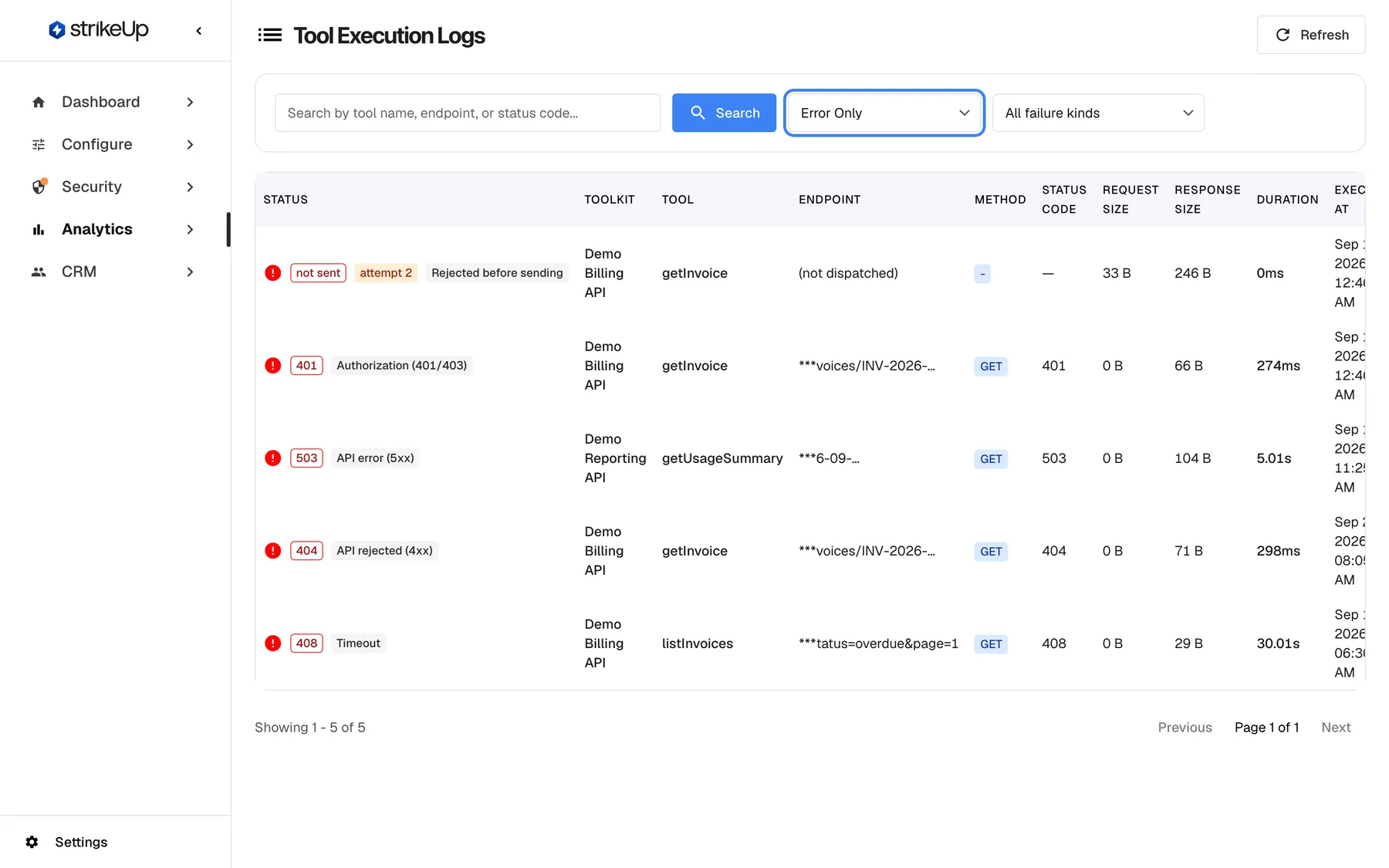Click the red error icon in the not sent row
The image size is (1389, 868).
coord(272,273)
